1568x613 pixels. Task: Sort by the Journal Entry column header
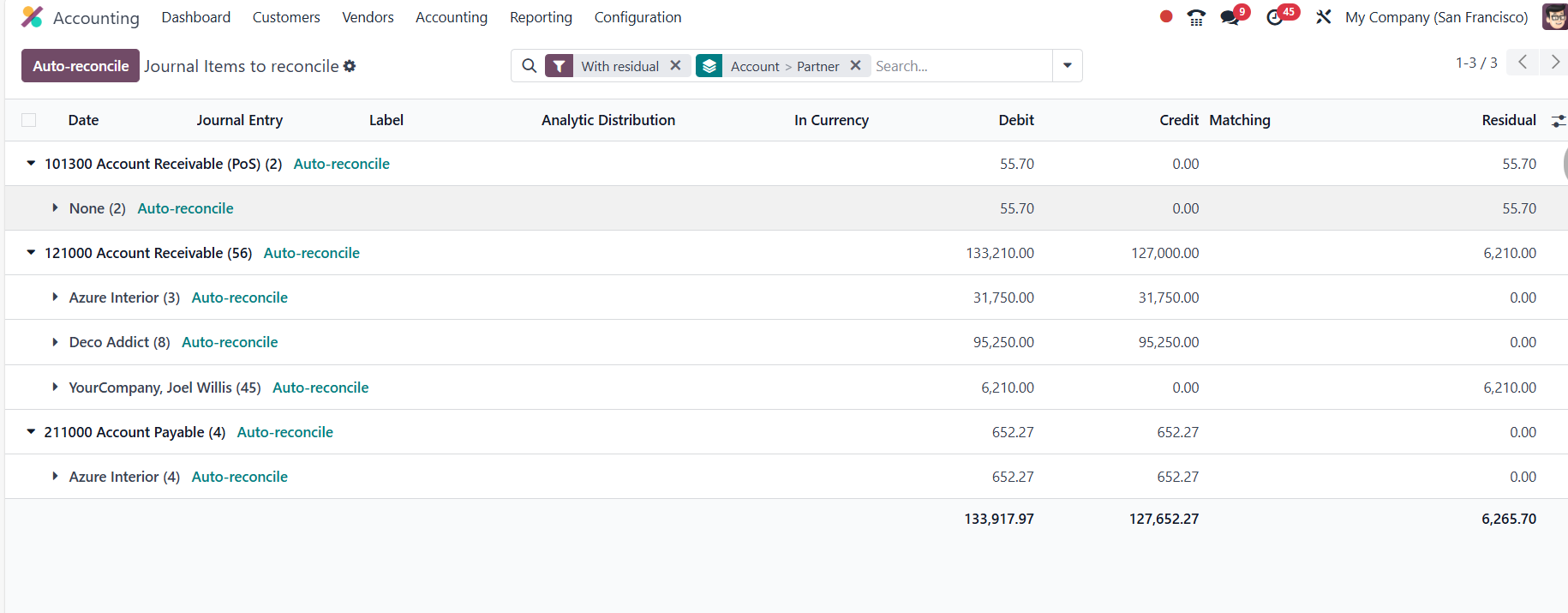tap(239, 120)
